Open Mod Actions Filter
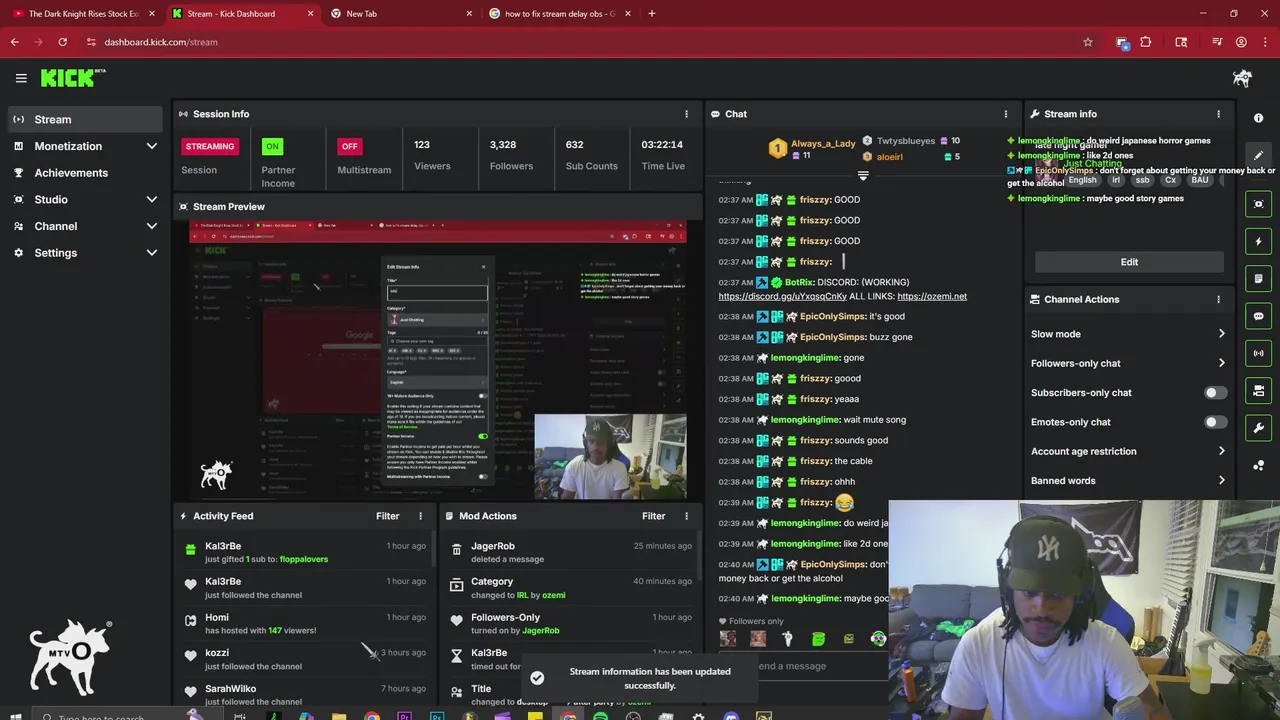Image resolution: width=1280 pixels, height=720 pixels. coord(653,516)
